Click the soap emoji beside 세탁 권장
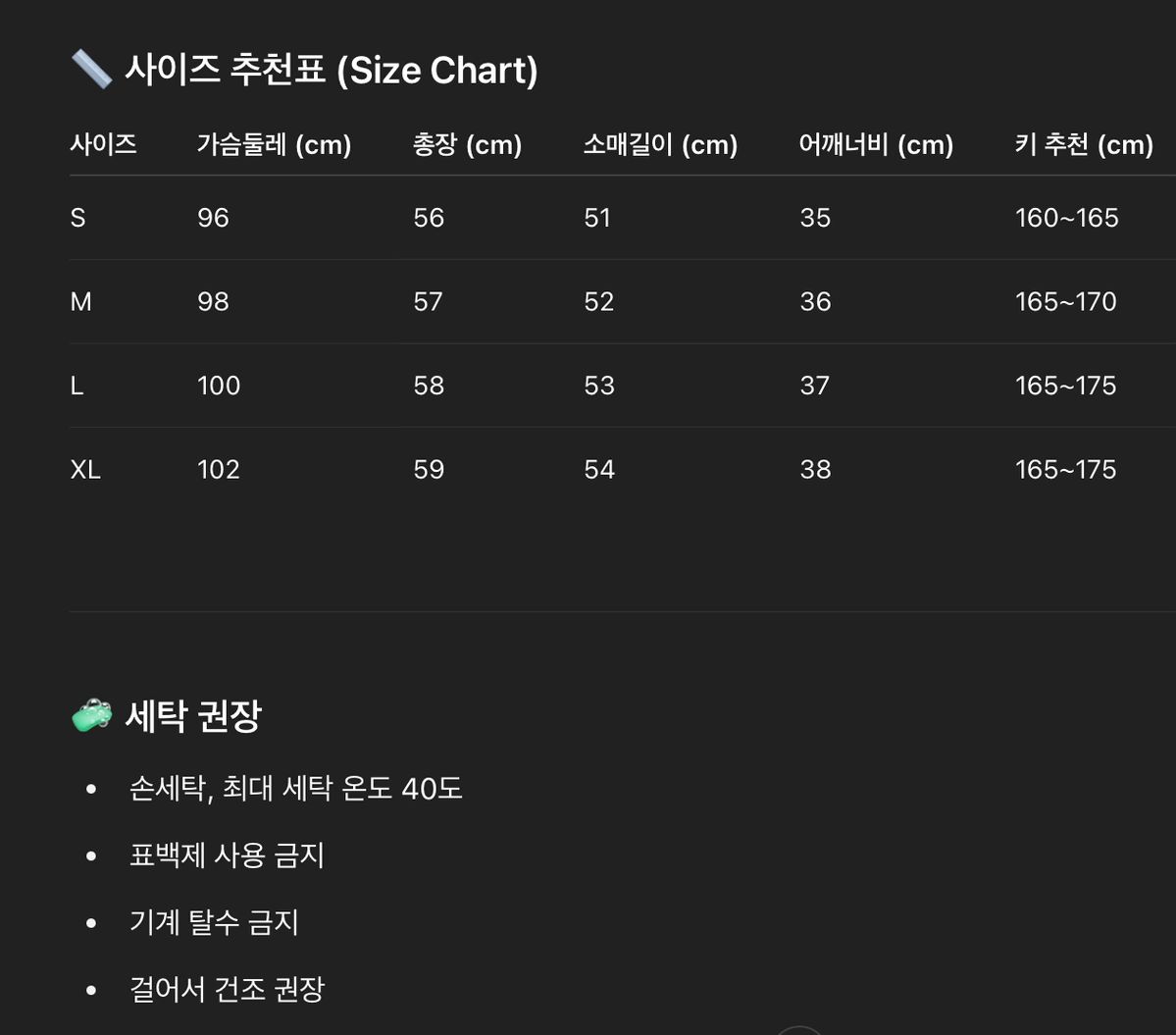Screen dimensions: 1176x1035 click(91, 715)
